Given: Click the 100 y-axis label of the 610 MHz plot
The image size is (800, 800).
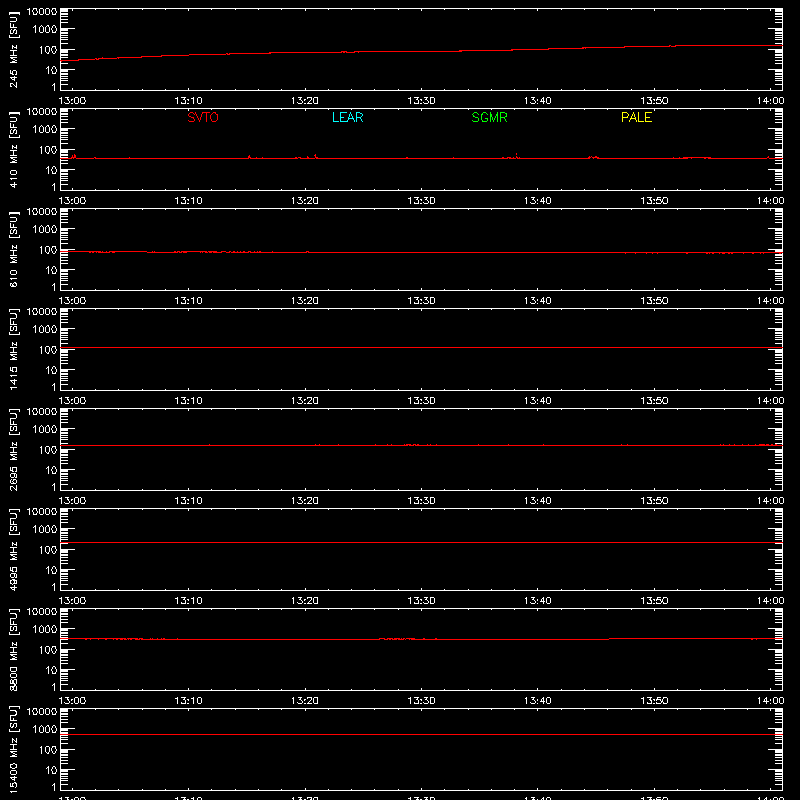Looking at the screenshot, I should 48,250.
